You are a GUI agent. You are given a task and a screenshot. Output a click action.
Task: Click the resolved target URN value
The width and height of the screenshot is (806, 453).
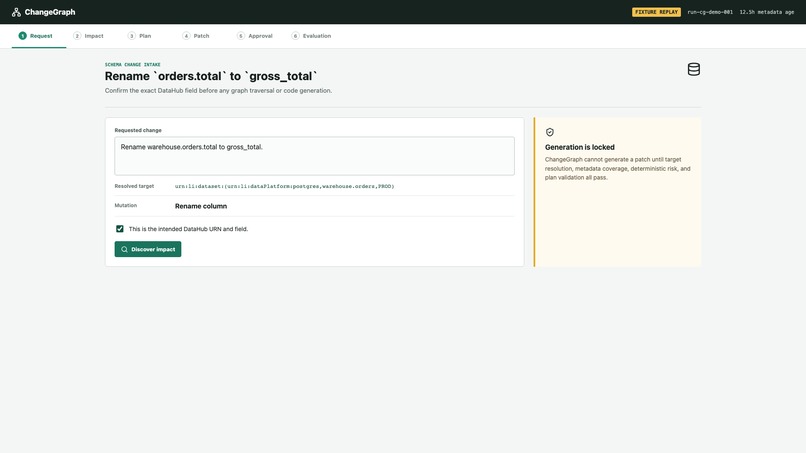284,186
